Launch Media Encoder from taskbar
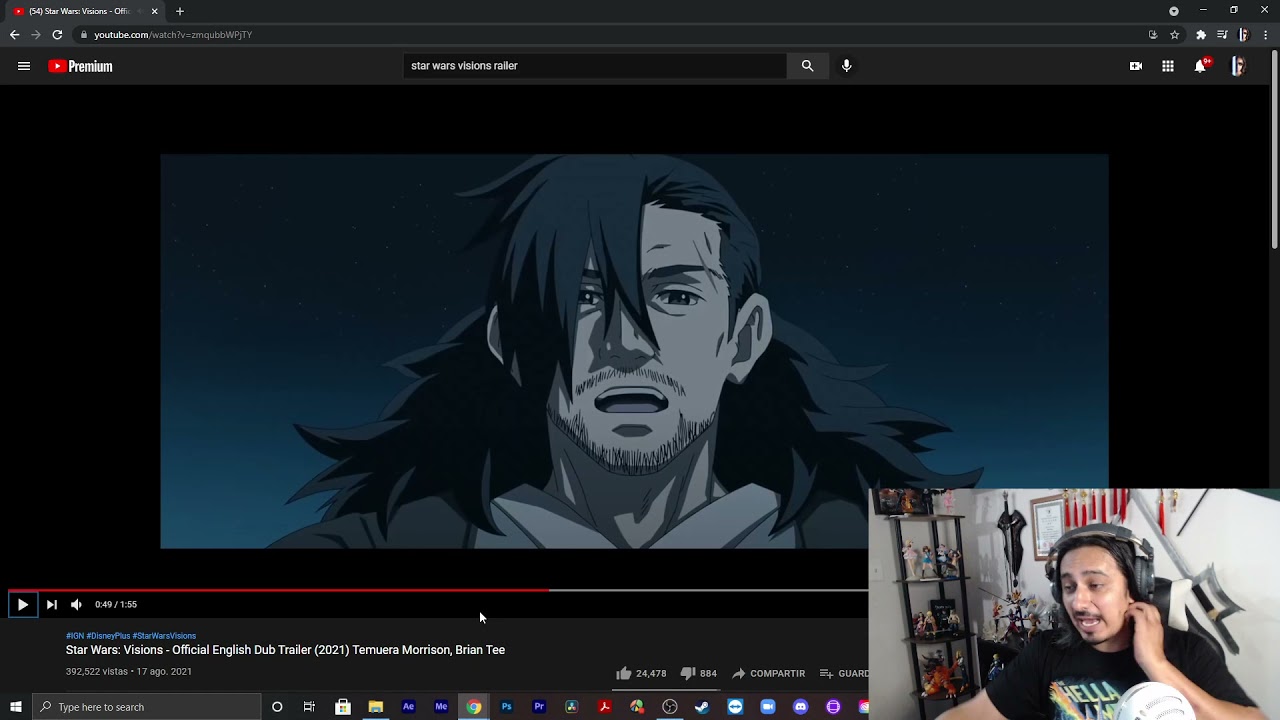The width and height of the screenshot is (1280, 720). (x=441, y=707)
